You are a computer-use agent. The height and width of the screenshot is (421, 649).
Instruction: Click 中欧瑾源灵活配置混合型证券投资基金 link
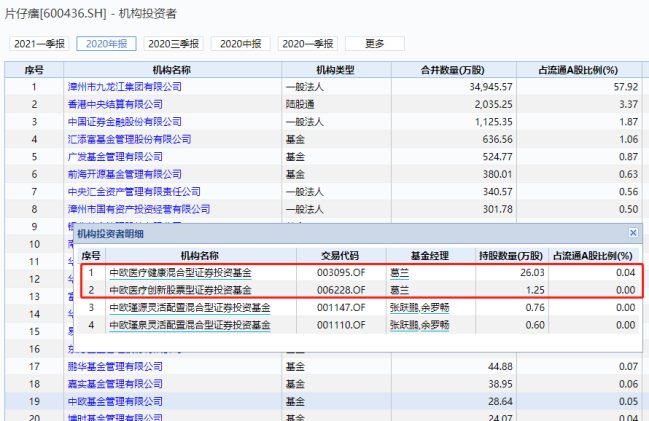coord(188,307)
